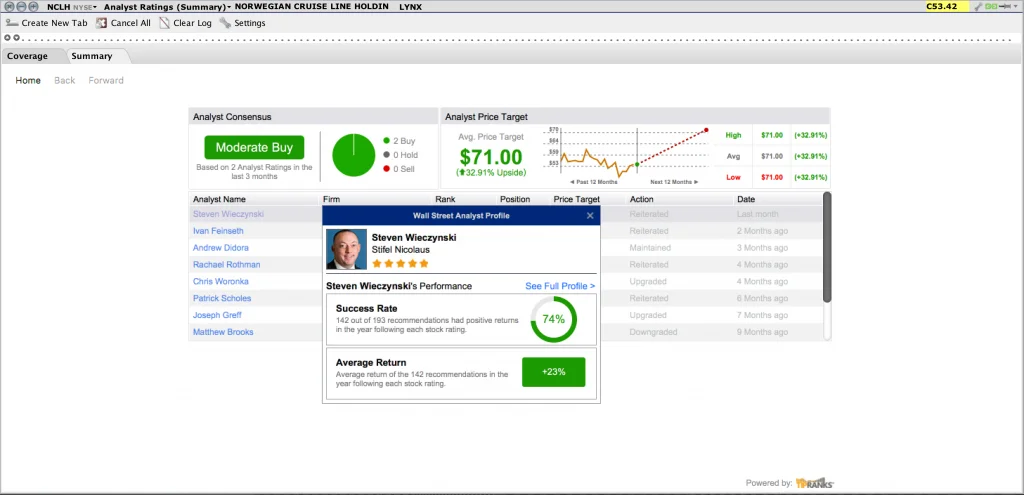Click the Average Return heading
Screen dimensions: 1024x495
point(371,362)
